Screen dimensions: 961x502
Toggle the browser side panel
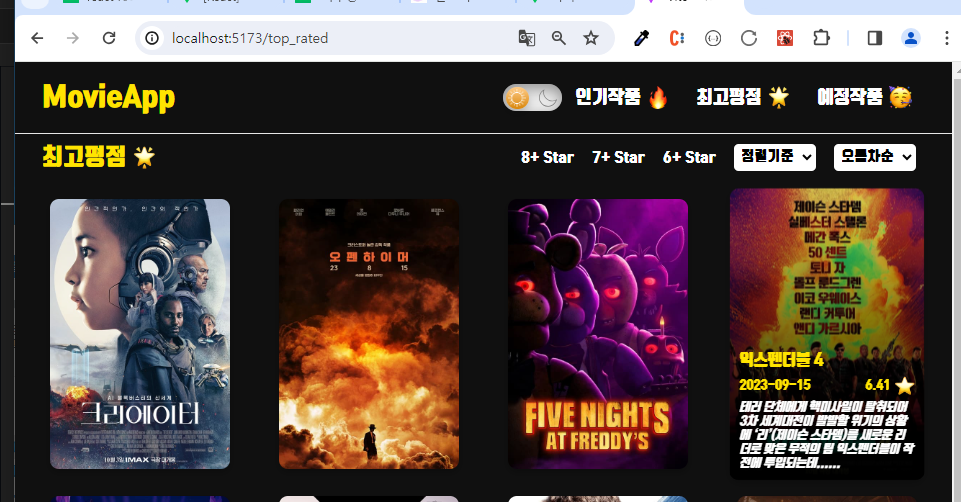875,38
